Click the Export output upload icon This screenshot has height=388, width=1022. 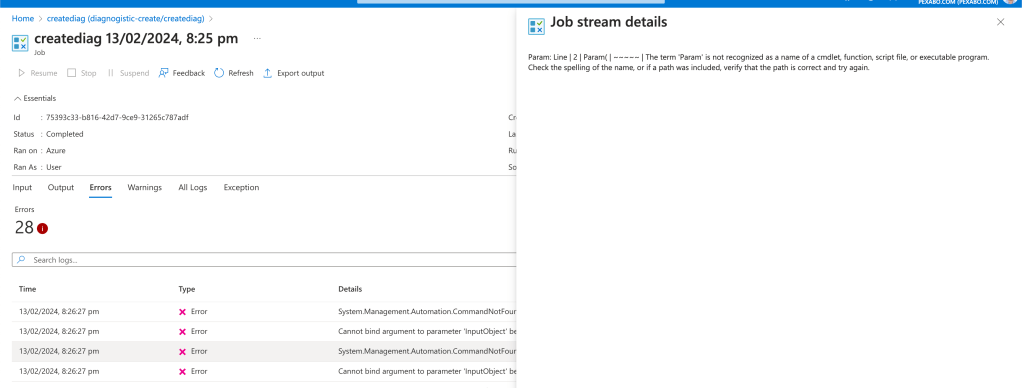tap(267, 73)
